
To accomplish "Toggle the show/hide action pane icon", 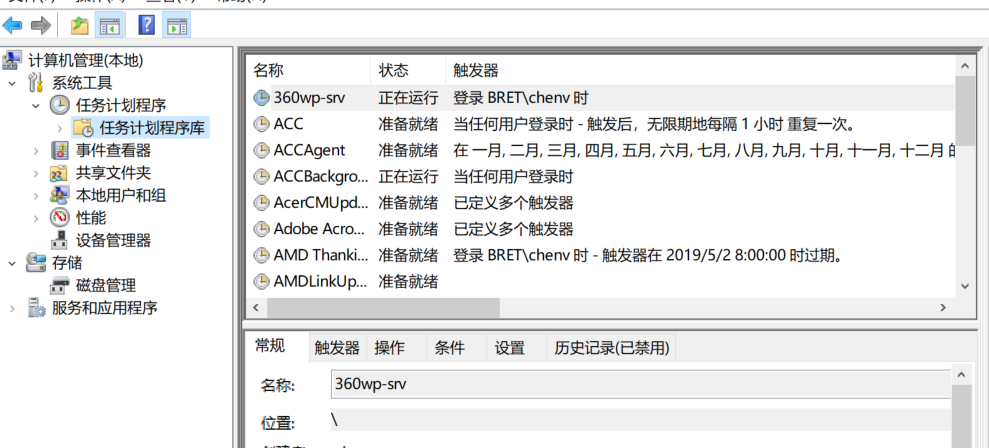I will point(177,25).
